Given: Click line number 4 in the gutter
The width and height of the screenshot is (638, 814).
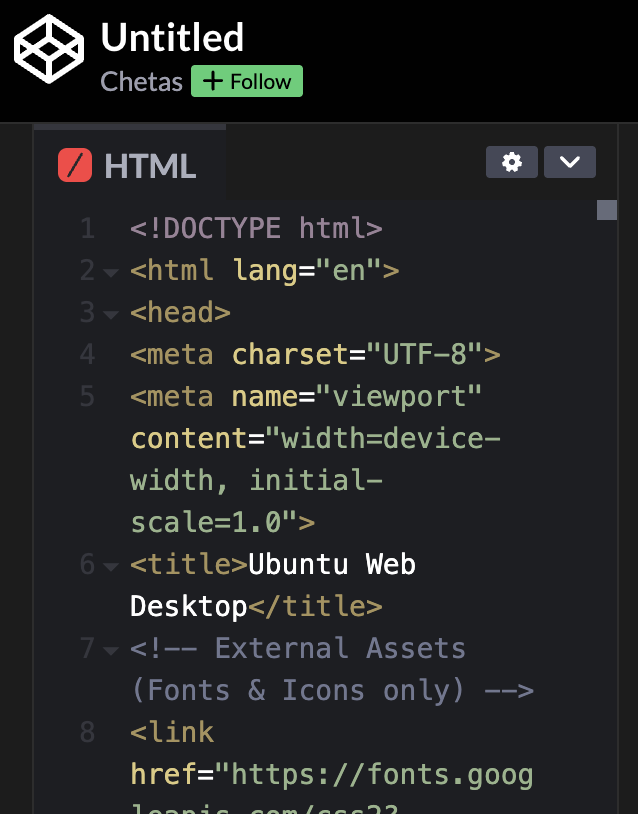Looking at the screenshot, I should (x=87, y=355).
